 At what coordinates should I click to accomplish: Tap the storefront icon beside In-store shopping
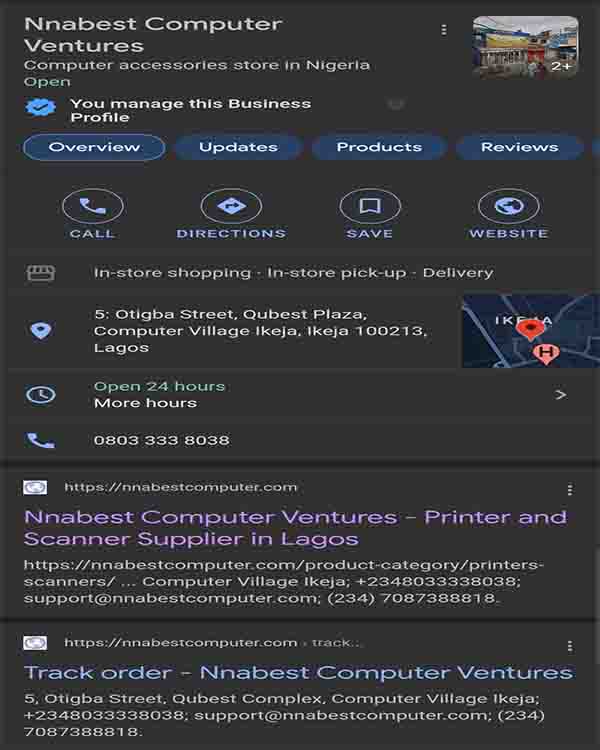pos(41,273)
